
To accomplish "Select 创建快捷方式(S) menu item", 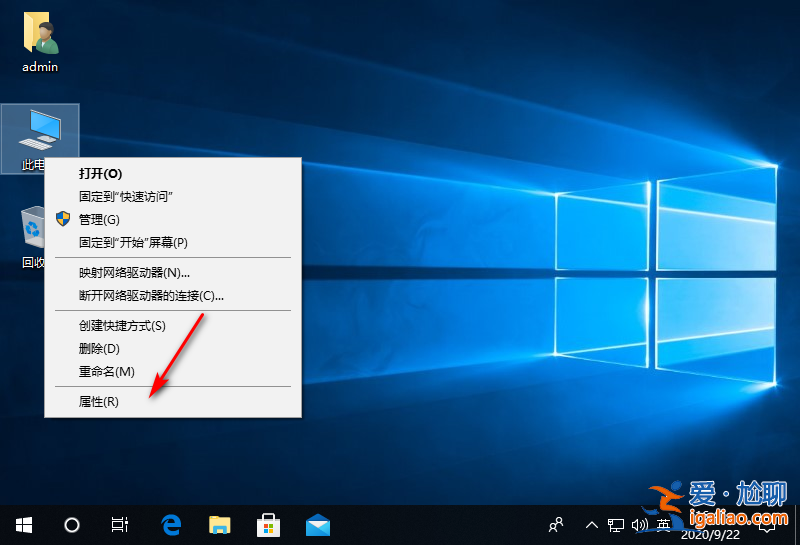I will (173, 326).
